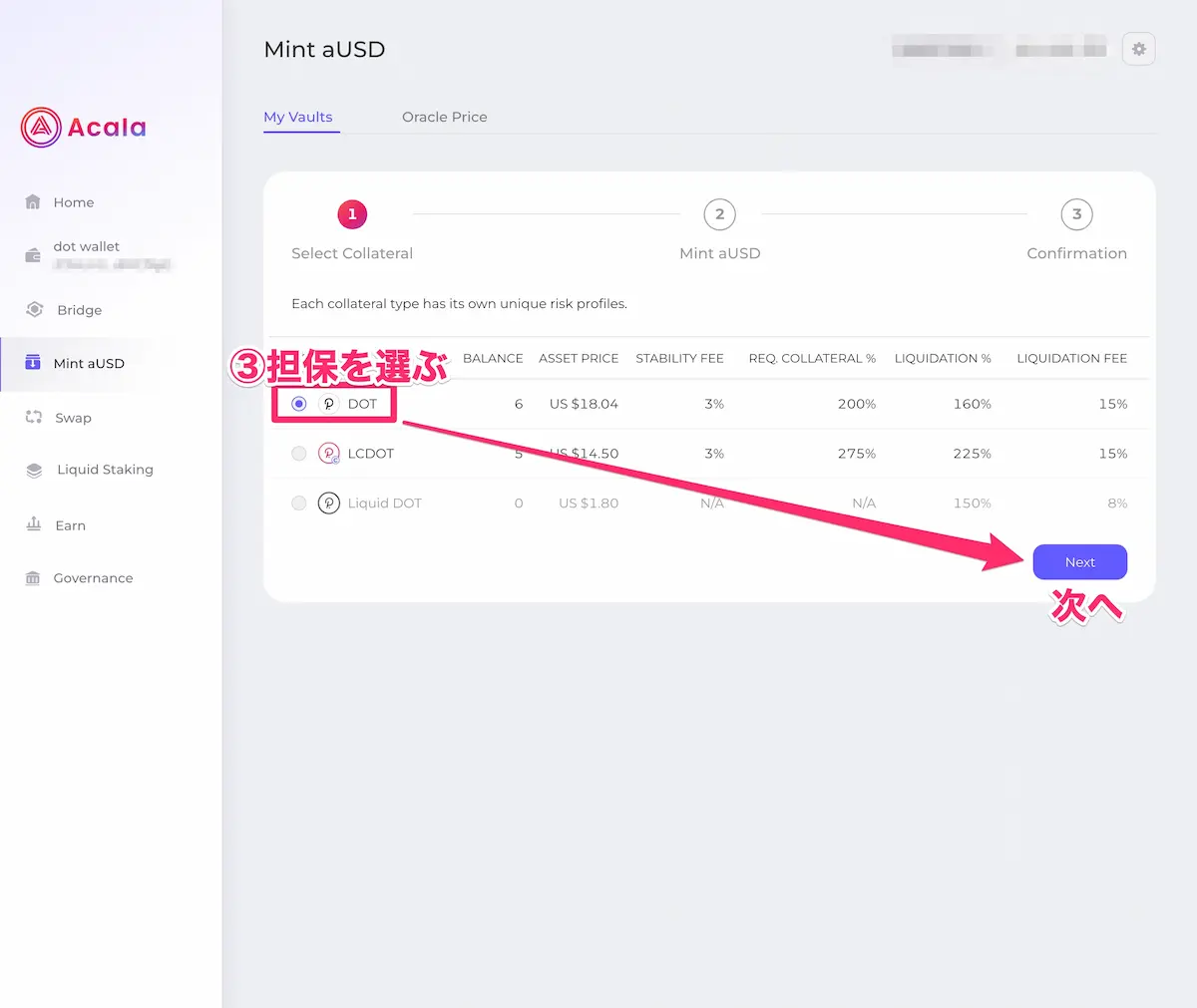Click the dot wallet icon
This screenshot has width=1197, height=1008.
[33, 256]
